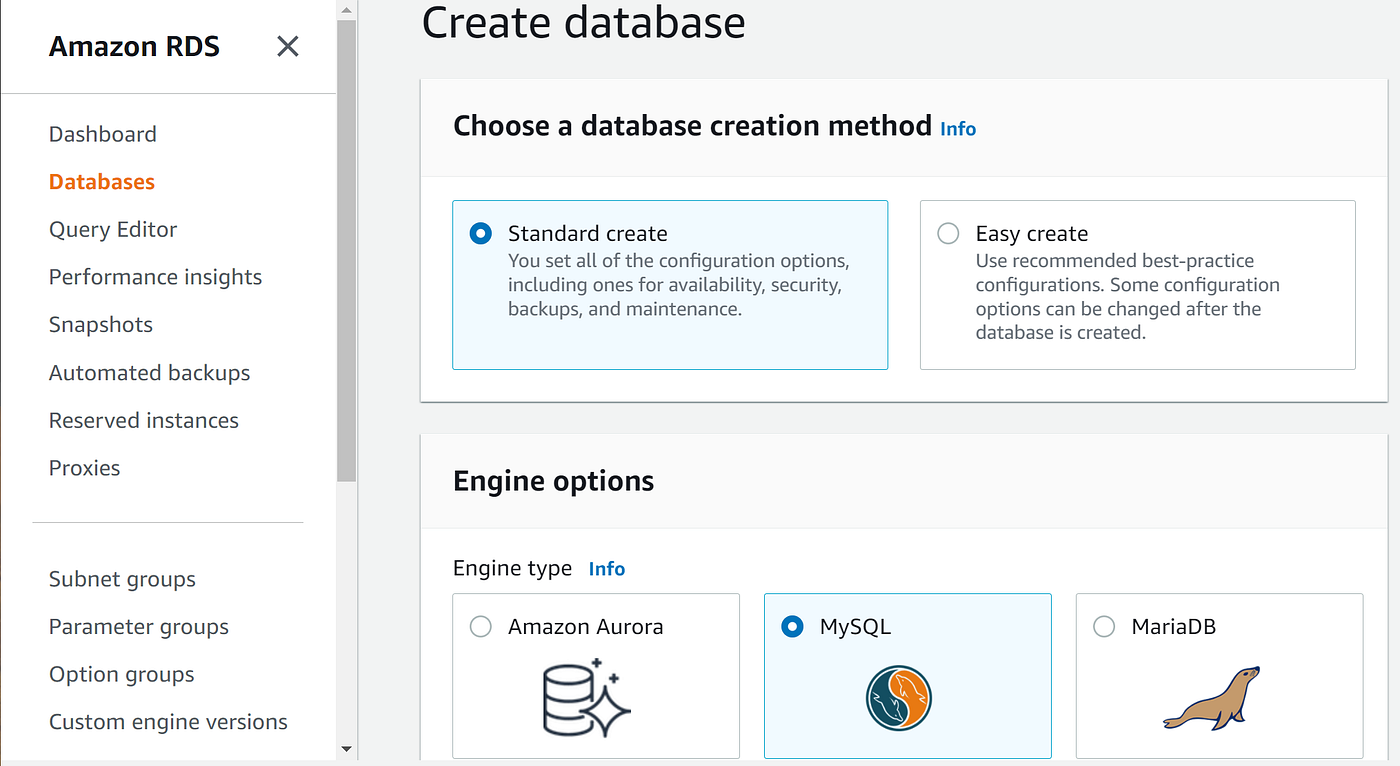The width and height of the screenshot is (1400, 766).
Task: Open Parameter groups
Action: (138, 627)
